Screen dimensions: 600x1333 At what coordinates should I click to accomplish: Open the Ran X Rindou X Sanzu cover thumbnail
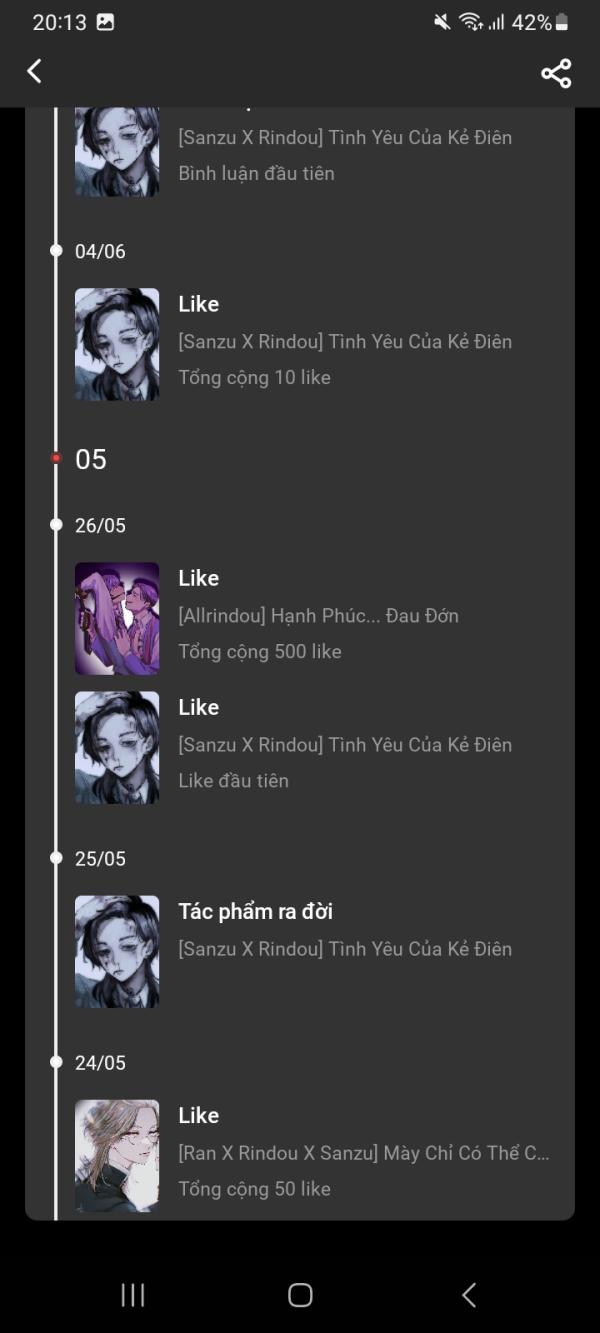117,1156
